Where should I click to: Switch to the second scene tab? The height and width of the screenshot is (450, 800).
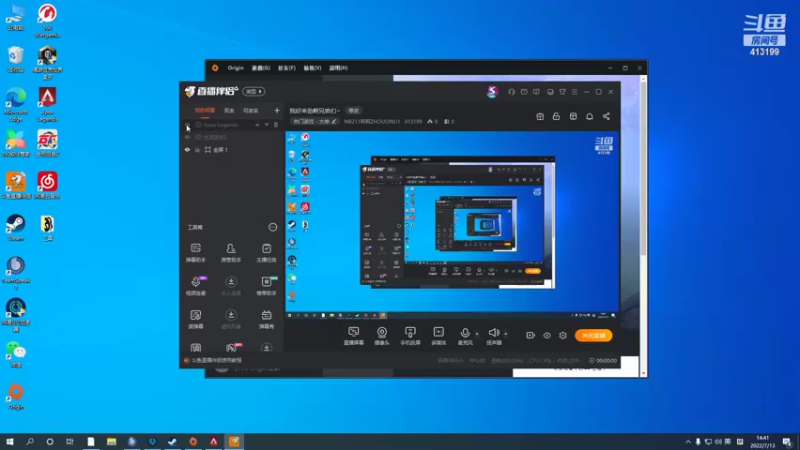coord(229,110)
